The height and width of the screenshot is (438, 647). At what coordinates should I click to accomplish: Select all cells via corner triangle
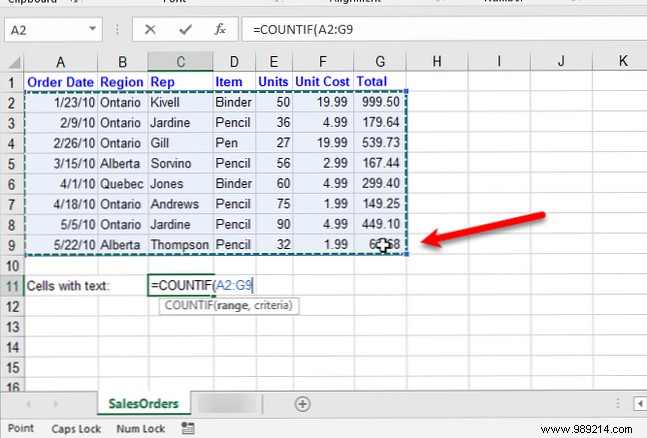tap(14, 62)
